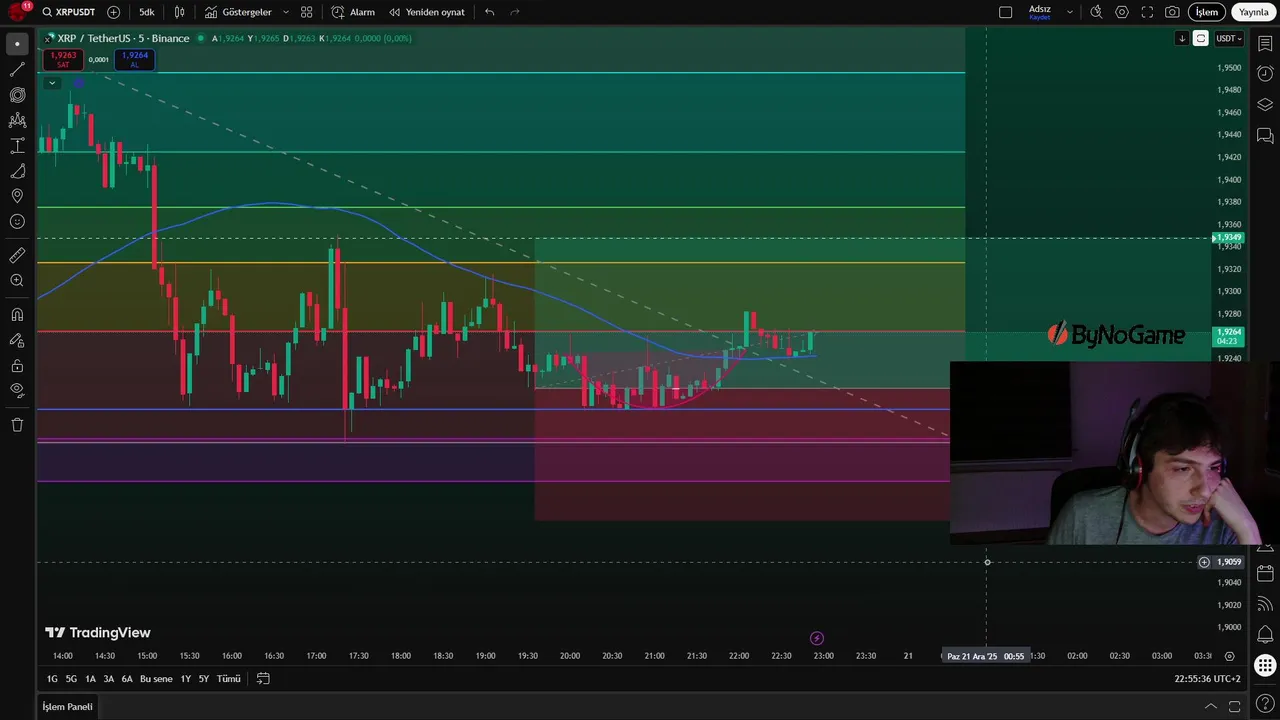Image resolution: width=1280 pixels, height=720 pixels.
Task: Toggle magnet mode for drawings
Action: (x=17, y=315)
